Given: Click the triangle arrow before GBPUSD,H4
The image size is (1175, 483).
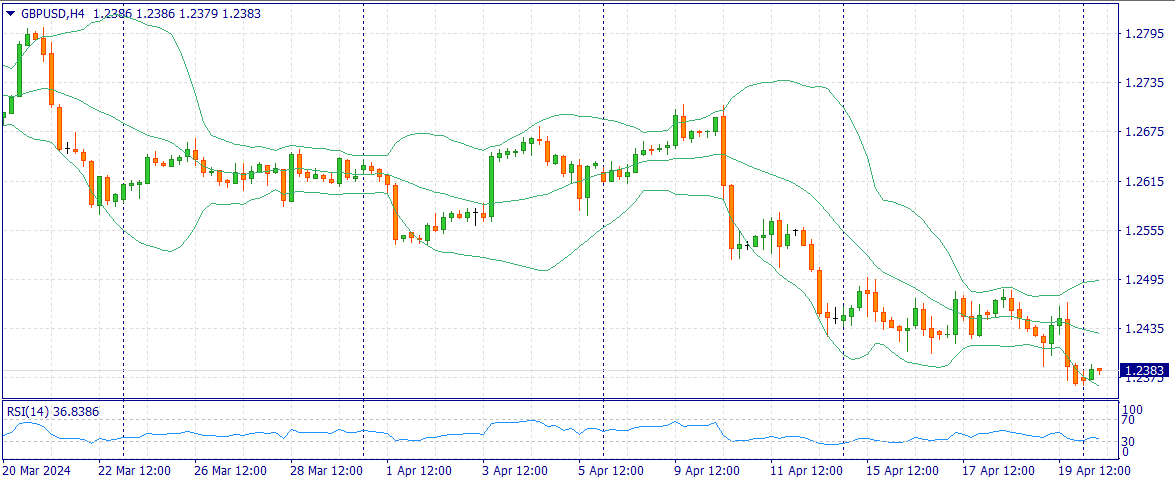Looking at the screenshot, I should coord(11,12).
